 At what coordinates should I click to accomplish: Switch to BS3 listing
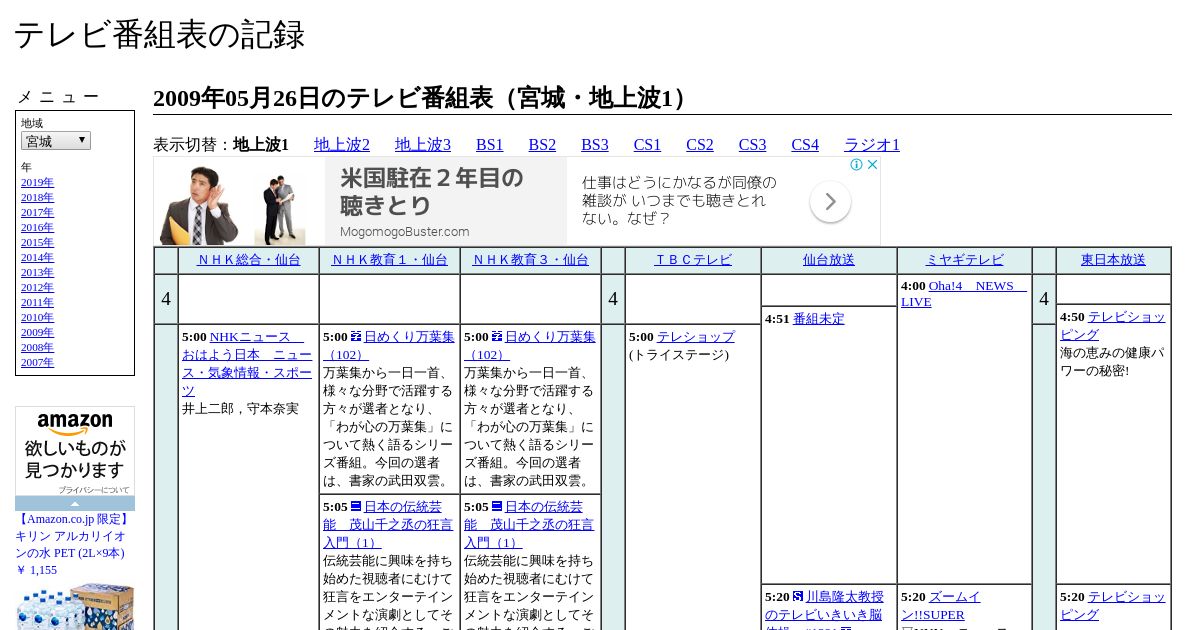[x=595, y=144]
